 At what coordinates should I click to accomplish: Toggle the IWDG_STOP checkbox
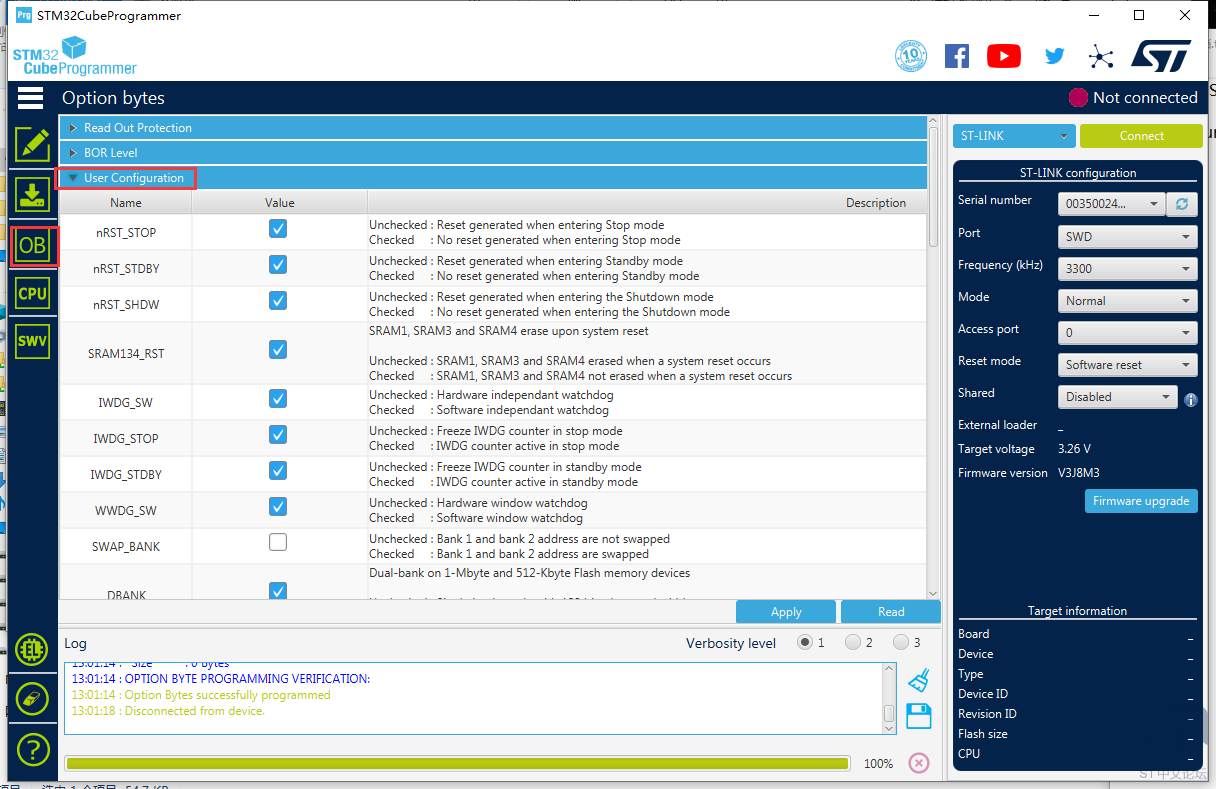(x=278, y=435)
